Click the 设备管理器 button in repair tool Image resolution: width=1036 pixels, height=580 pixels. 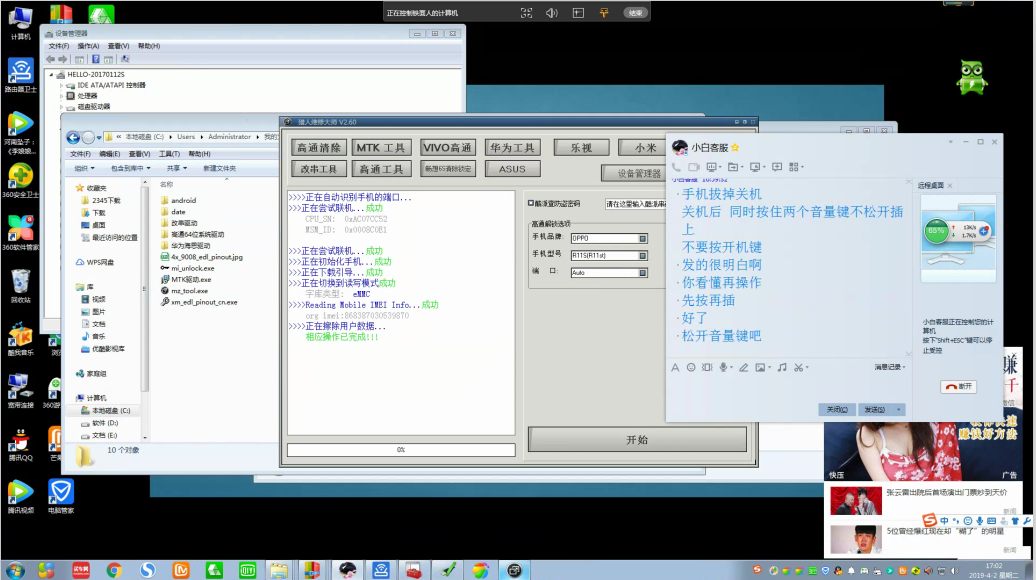tap(638, 173)
